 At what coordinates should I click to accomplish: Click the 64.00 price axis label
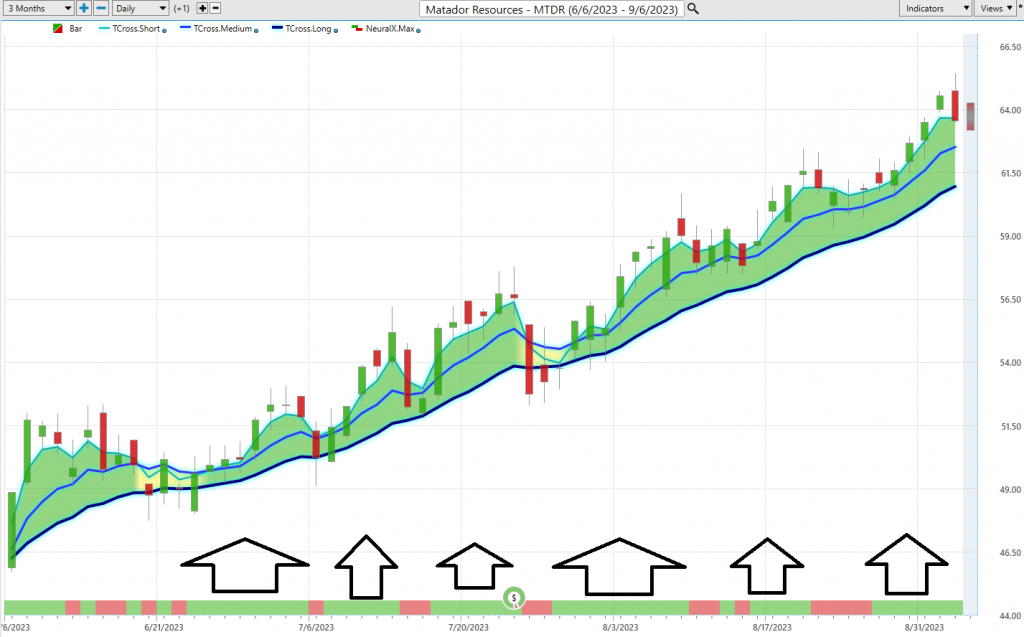(1010, 110)
